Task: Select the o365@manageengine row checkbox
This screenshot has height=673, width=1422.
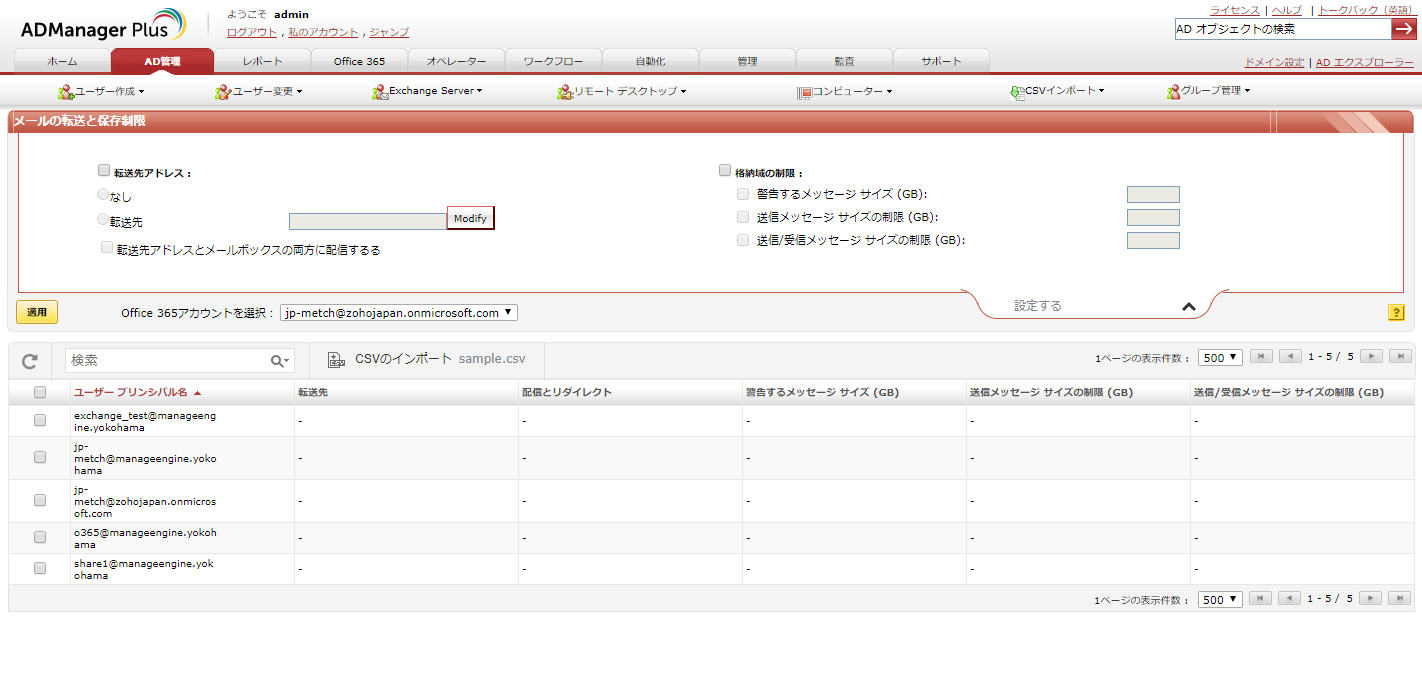Action: point(40,537)
